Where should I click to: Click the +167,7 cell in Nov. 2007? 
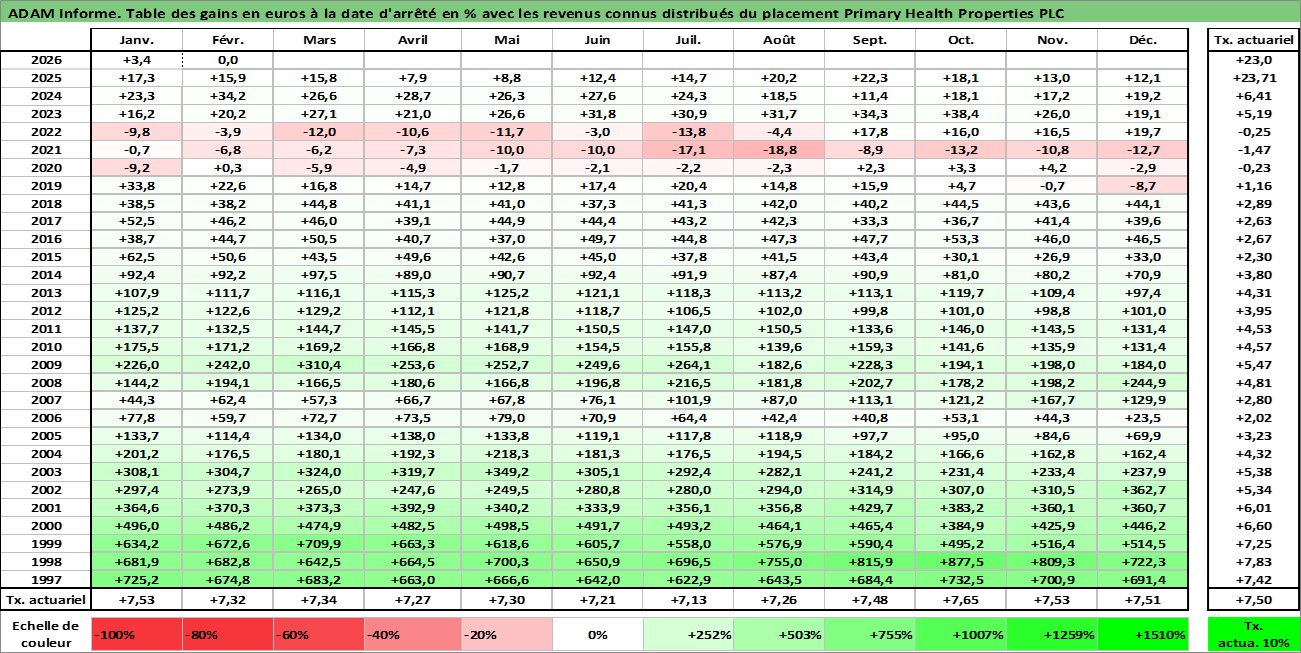[x=1051, y=400]
